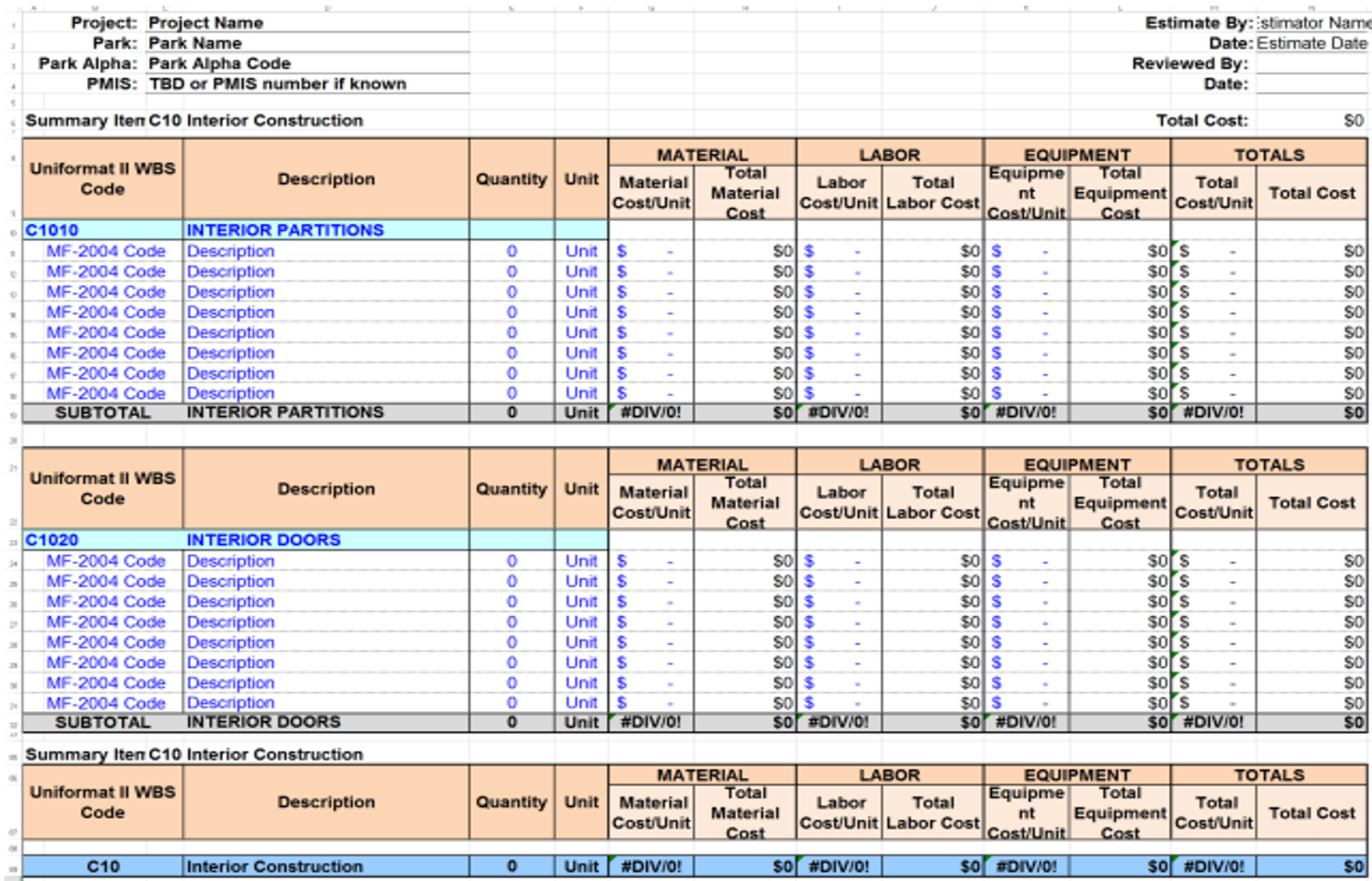Click the #DIV/0! material cell in Interior Doors subtotal

650,722
